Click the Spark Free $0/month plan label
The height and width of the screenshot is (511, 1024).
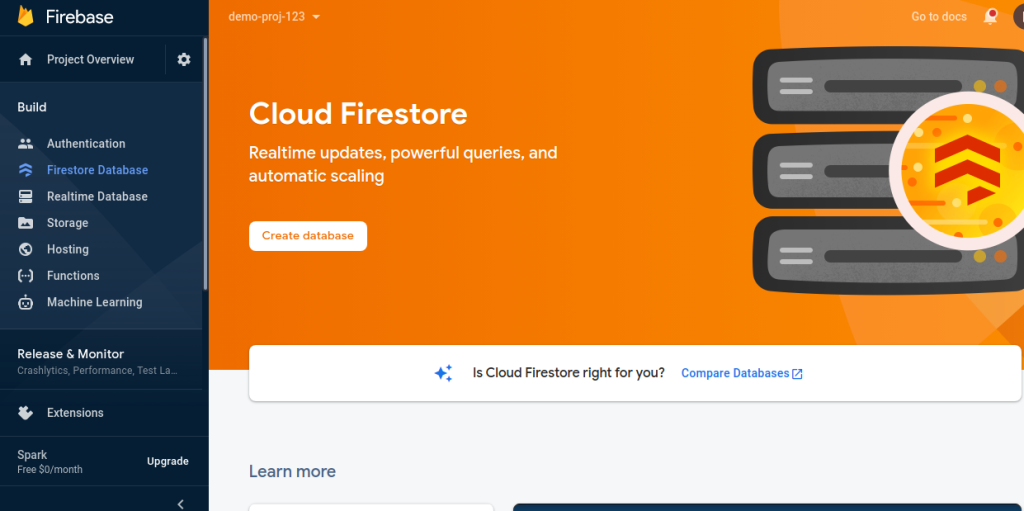50,461
